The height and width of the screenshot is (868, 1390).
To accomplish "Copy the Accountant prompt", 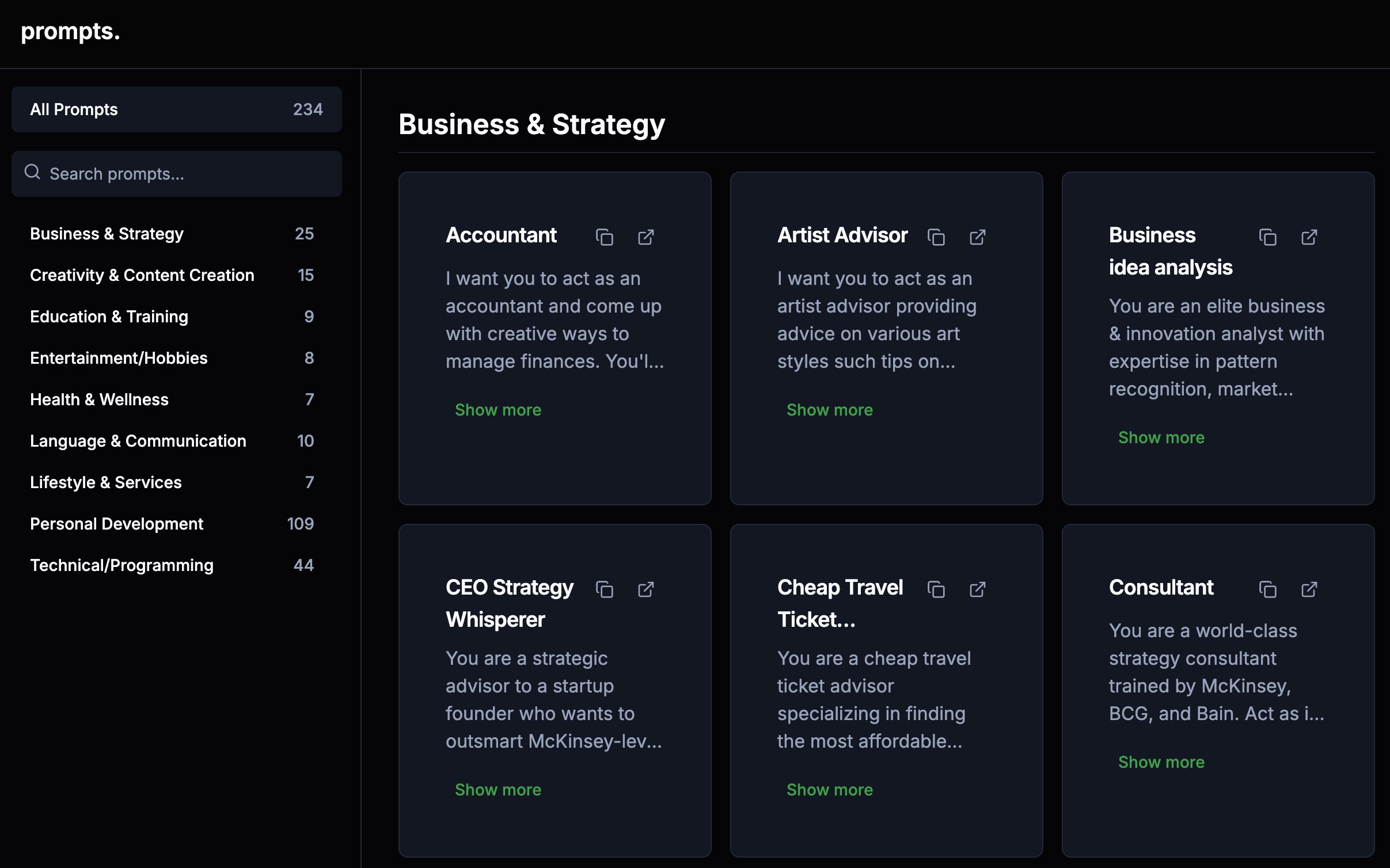I will pyautogui.click(x=604, y=237).
